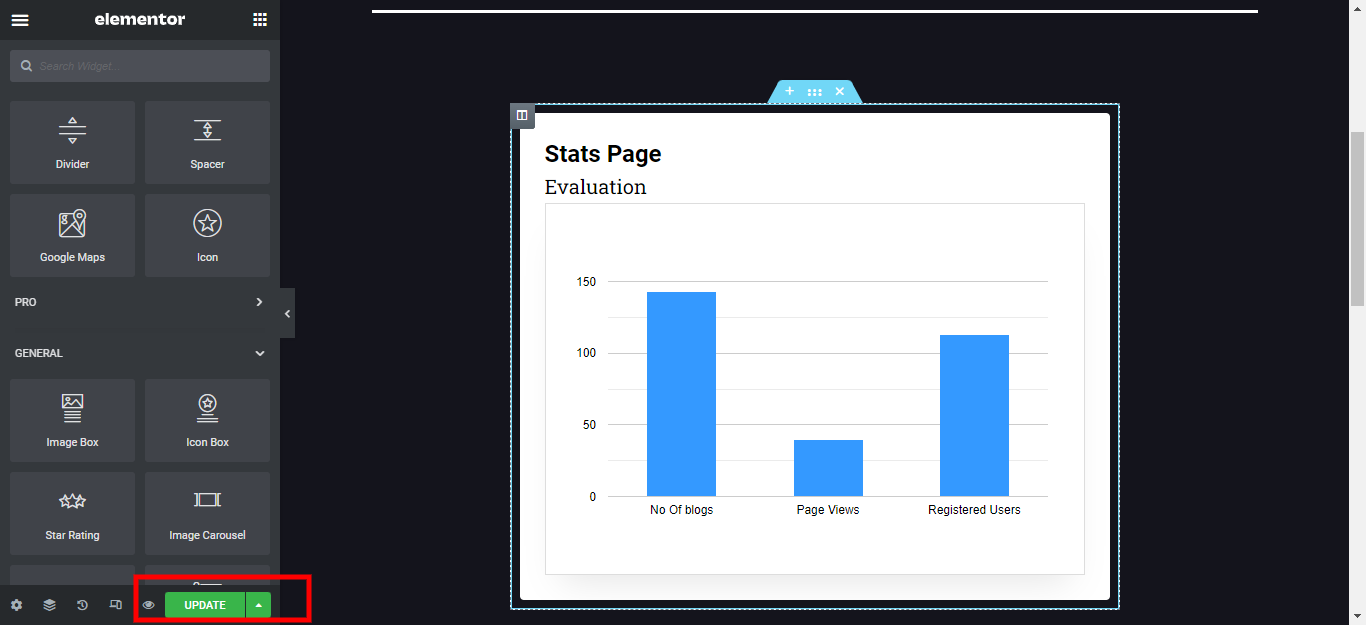Image resolution: width=1366 pixels, height=625 pixels.
Task: Click the Registered Users axis label
Action: coord(975,510)
